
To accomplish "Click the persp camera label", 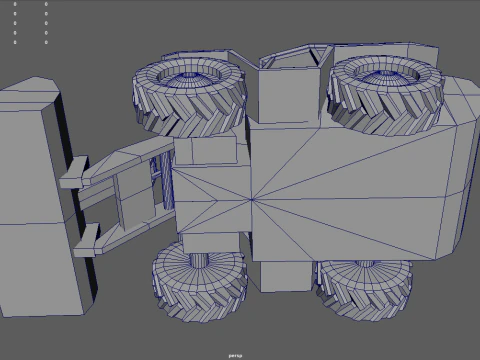I will click(x=235, y=356).
